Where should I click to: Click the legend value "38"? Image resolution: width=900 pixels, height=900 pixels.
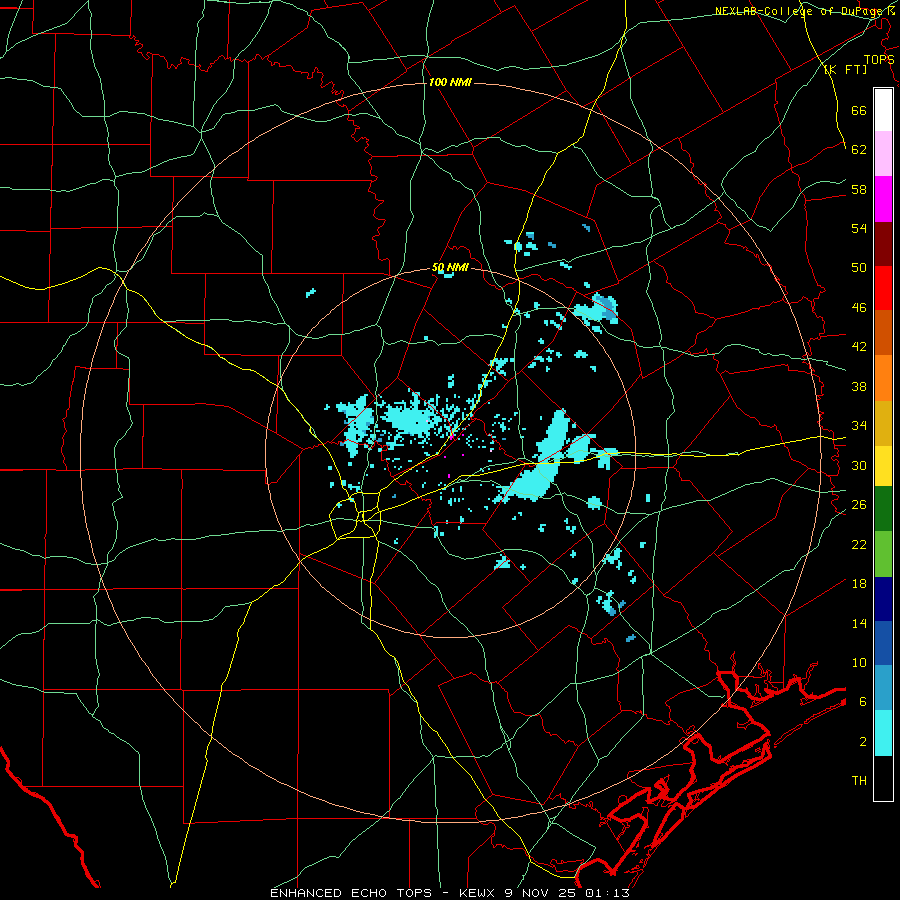point(859,386)
